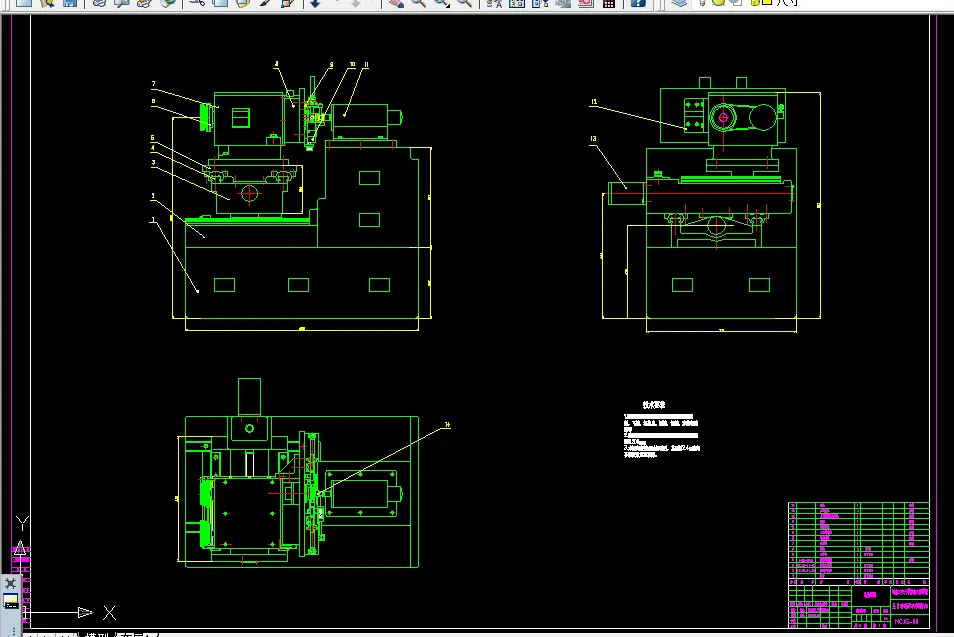954x637 pixels.
Task: Activate the Pan hand tool
Action: pos(396,2)
